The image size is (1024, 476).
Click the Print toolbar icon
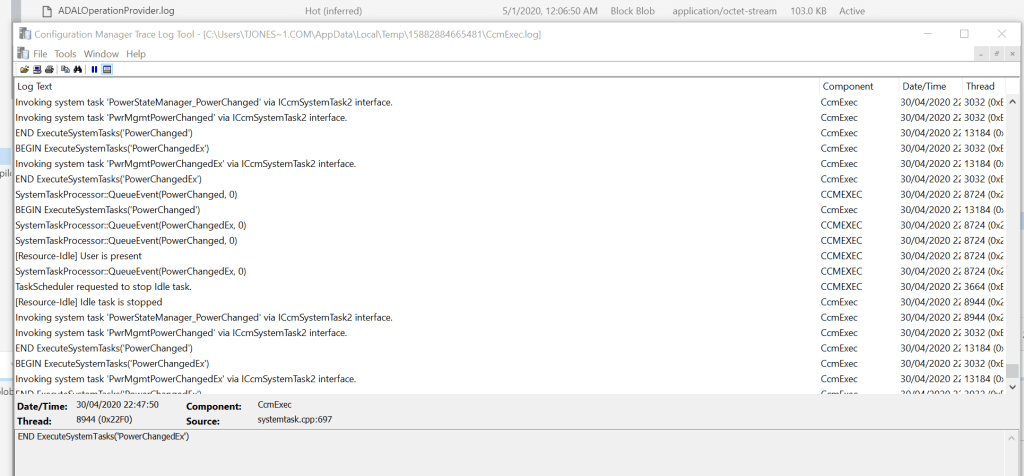point(49,69)
